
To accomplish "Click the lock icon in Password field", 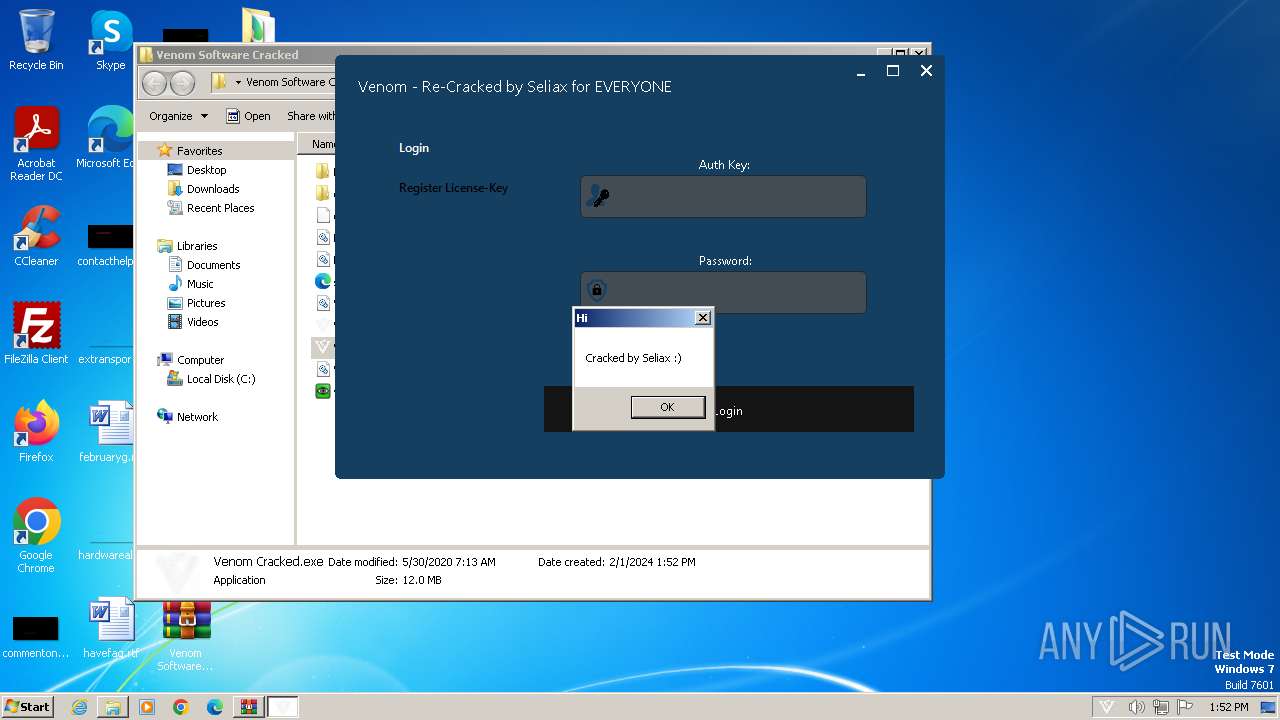I will 597,291.
